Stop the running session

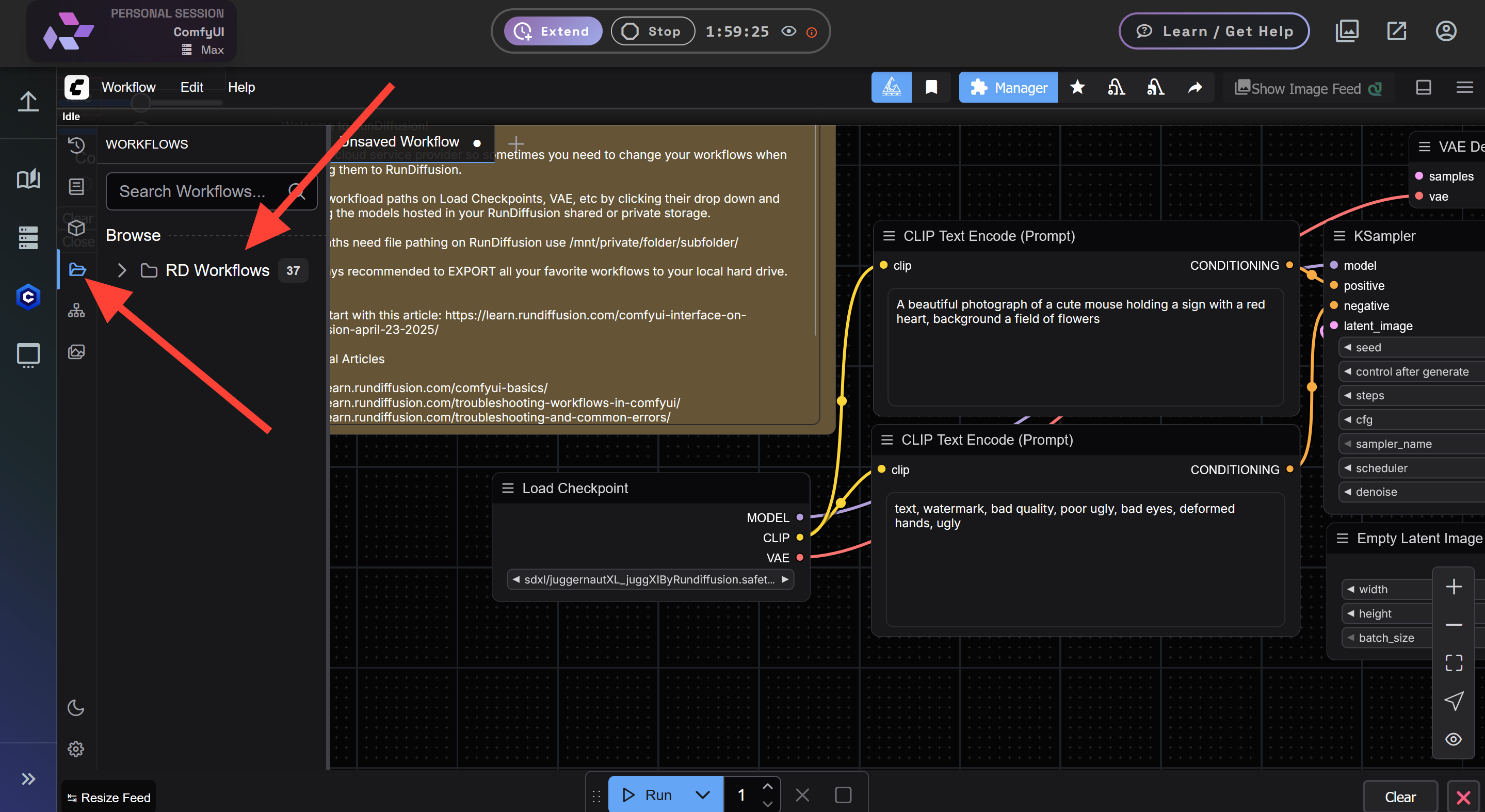(653, 31)
